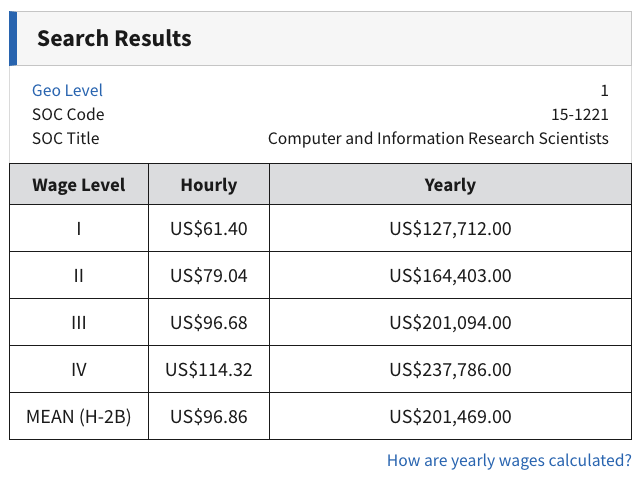Click the Wage Level II row label
The height and width of the screenshot is (484, 644).
(79, 275)
